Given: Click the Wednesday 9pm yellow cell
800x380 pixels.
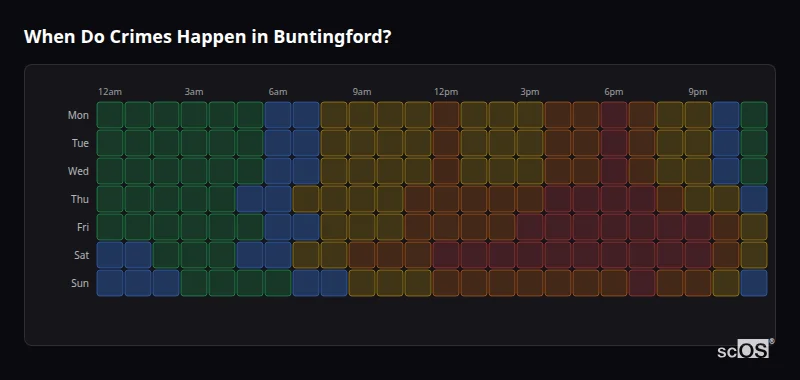Looking at the screenshot, I should click(x=698, y=171).
